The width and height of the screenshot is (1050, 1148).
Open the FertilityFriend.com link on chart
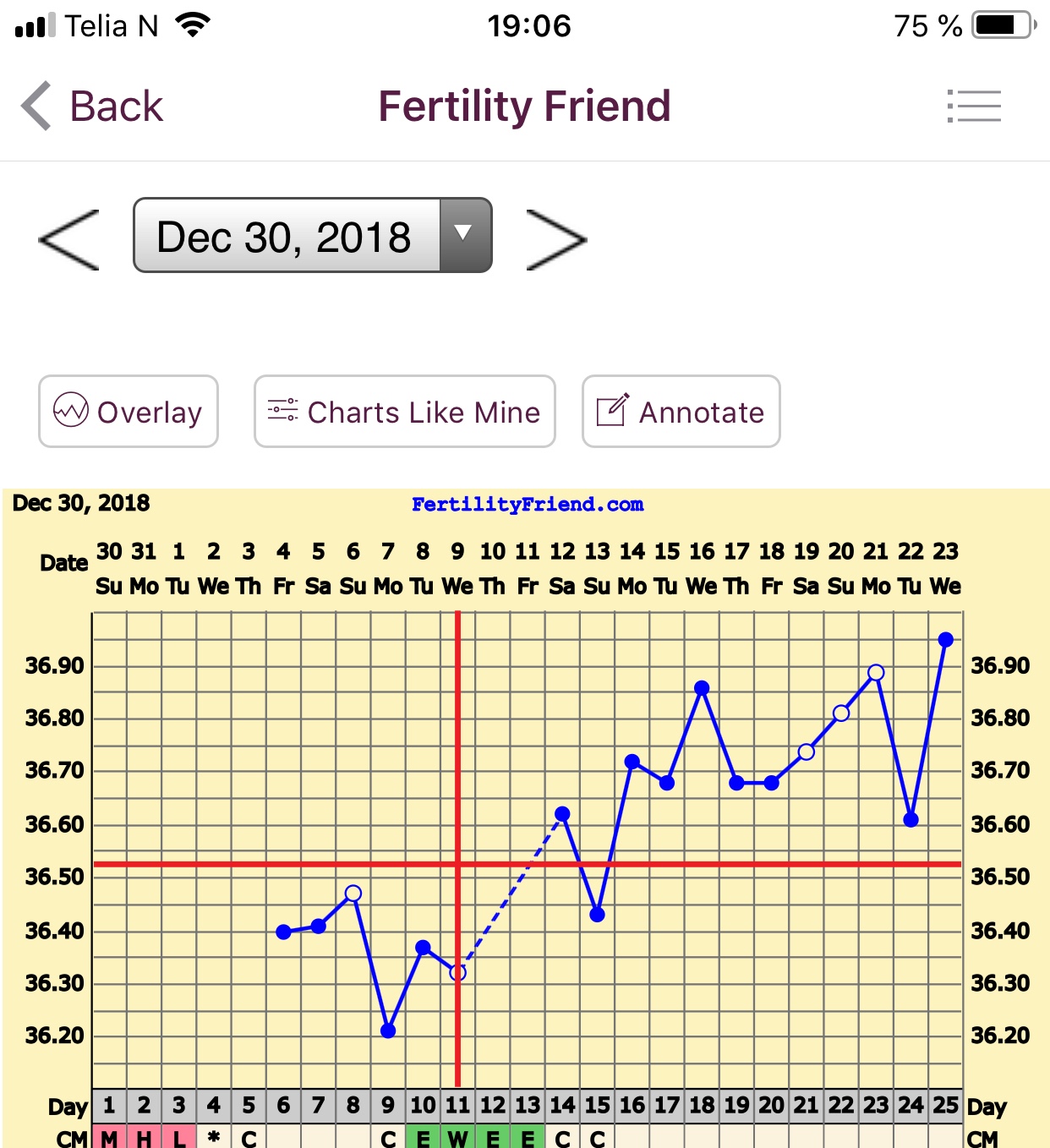click(528, 505)
